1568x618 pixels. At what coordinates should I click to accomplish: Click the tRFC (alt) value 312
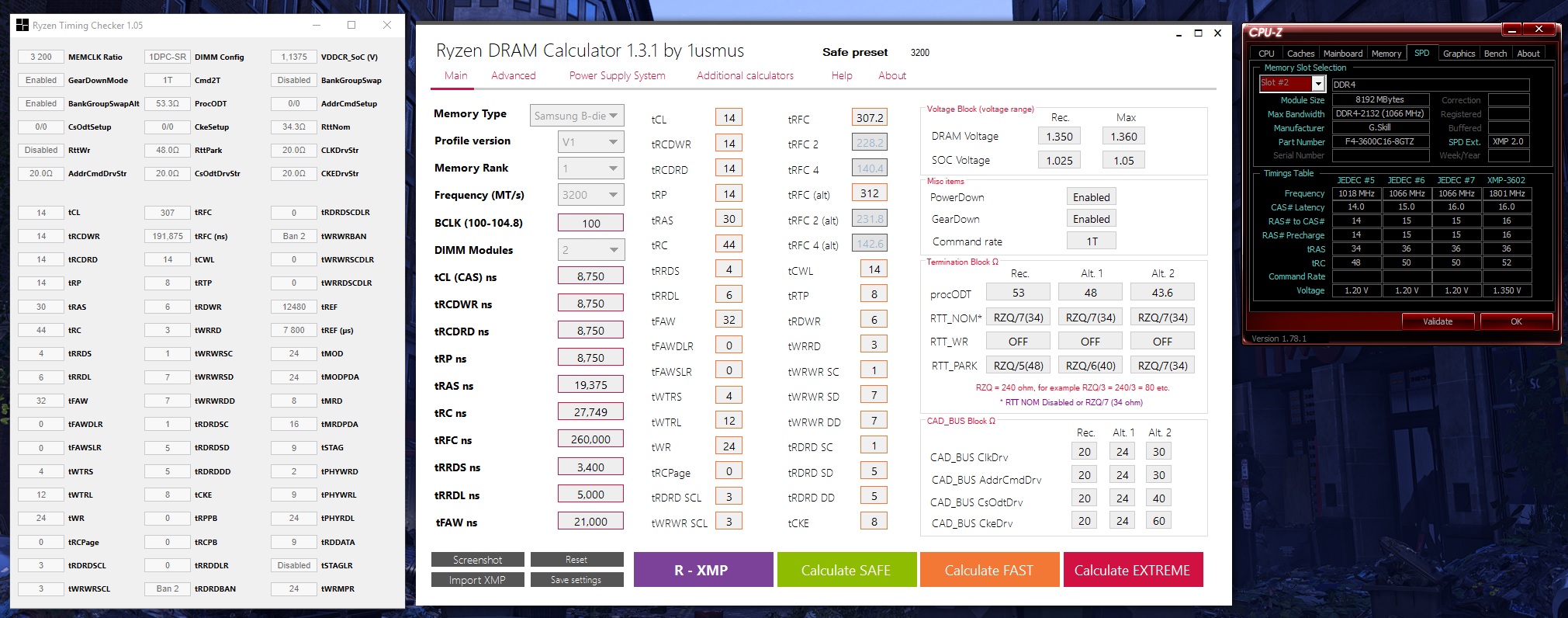point(869,193)
